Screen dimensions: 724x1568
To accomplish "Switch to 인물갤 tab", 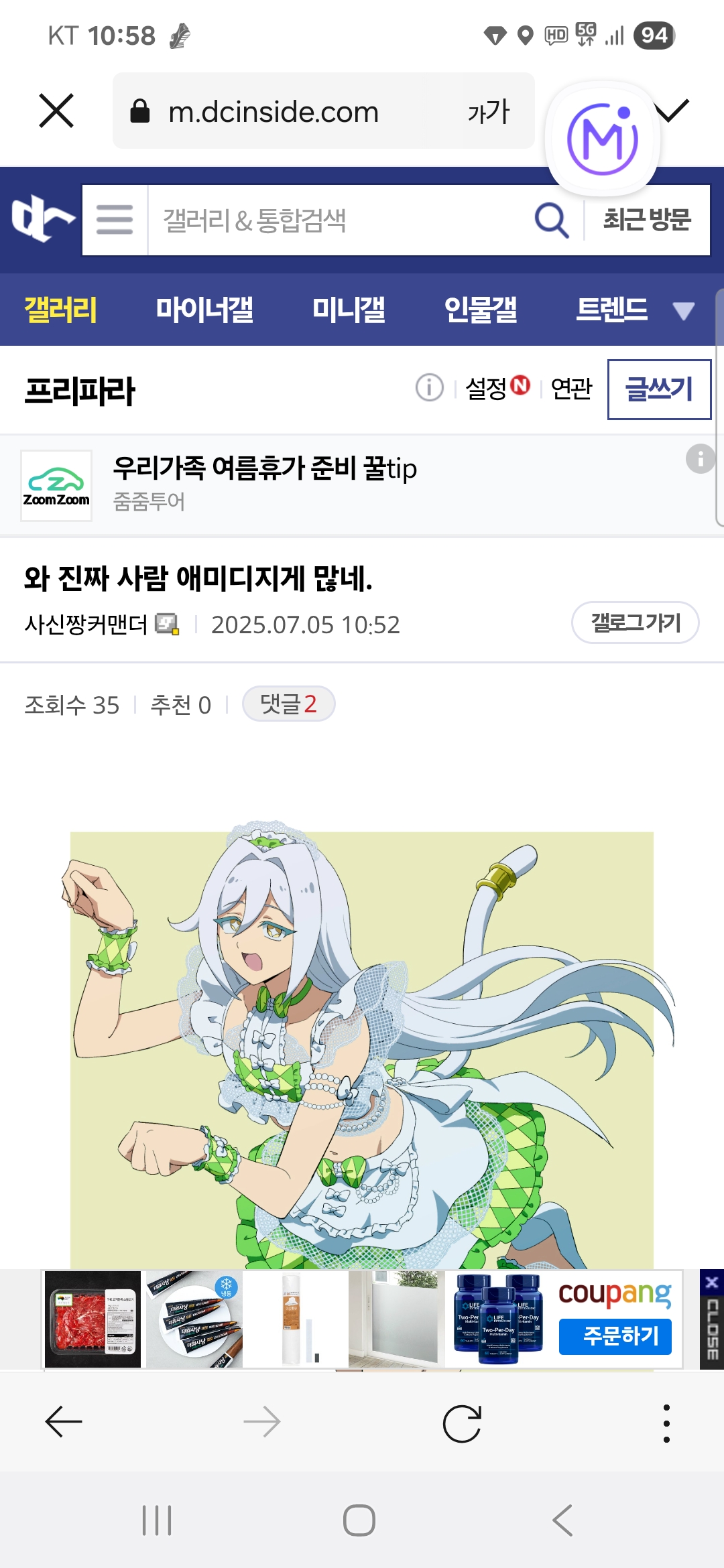I will pos(481,310).
